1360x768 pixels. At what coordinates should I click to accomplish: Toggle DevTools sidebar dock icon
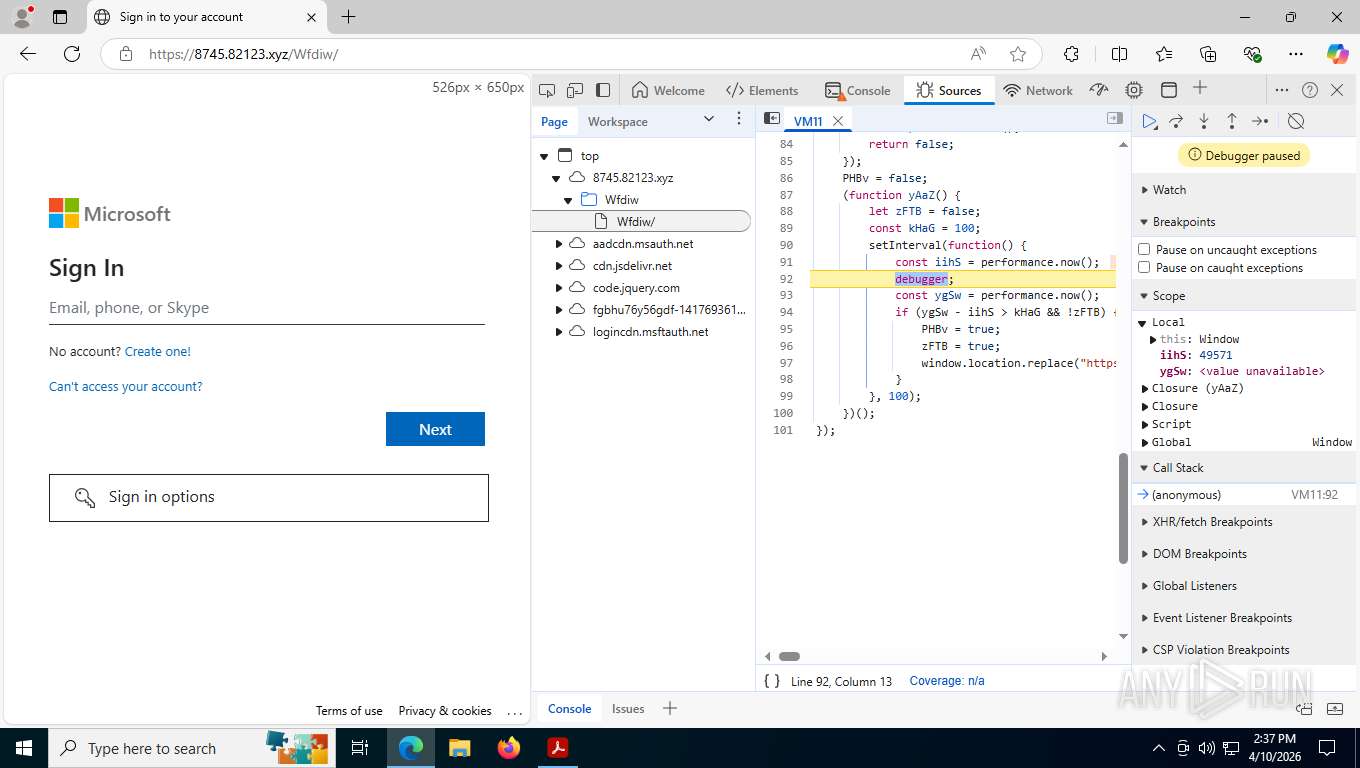(x=603, y=90)
